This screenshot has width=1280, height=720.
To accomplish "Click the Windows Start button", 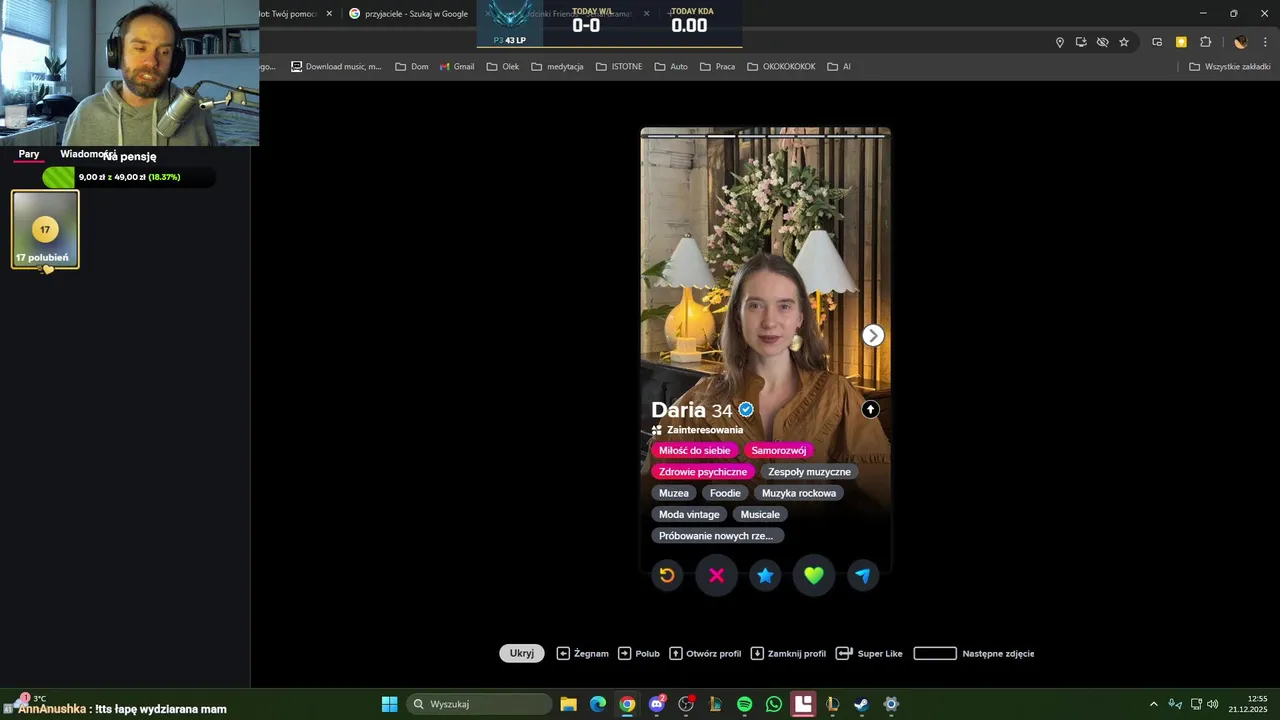I will tap(390, 704).
